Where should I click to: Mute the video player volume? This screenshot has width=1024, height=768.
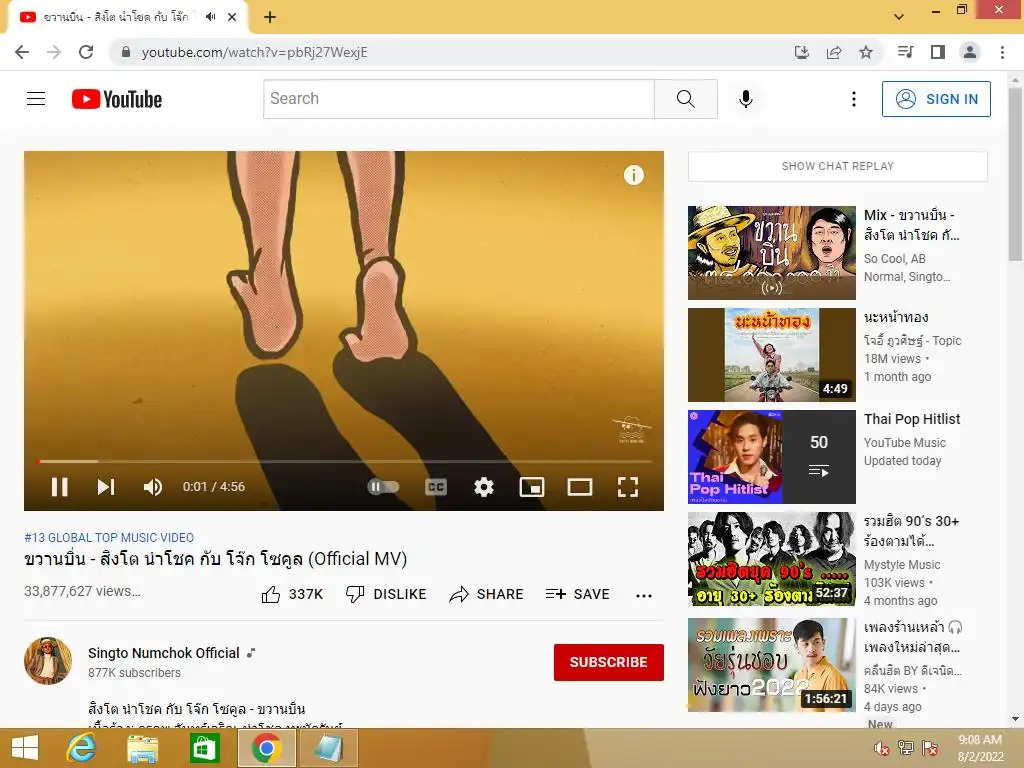tap(153, 487)
